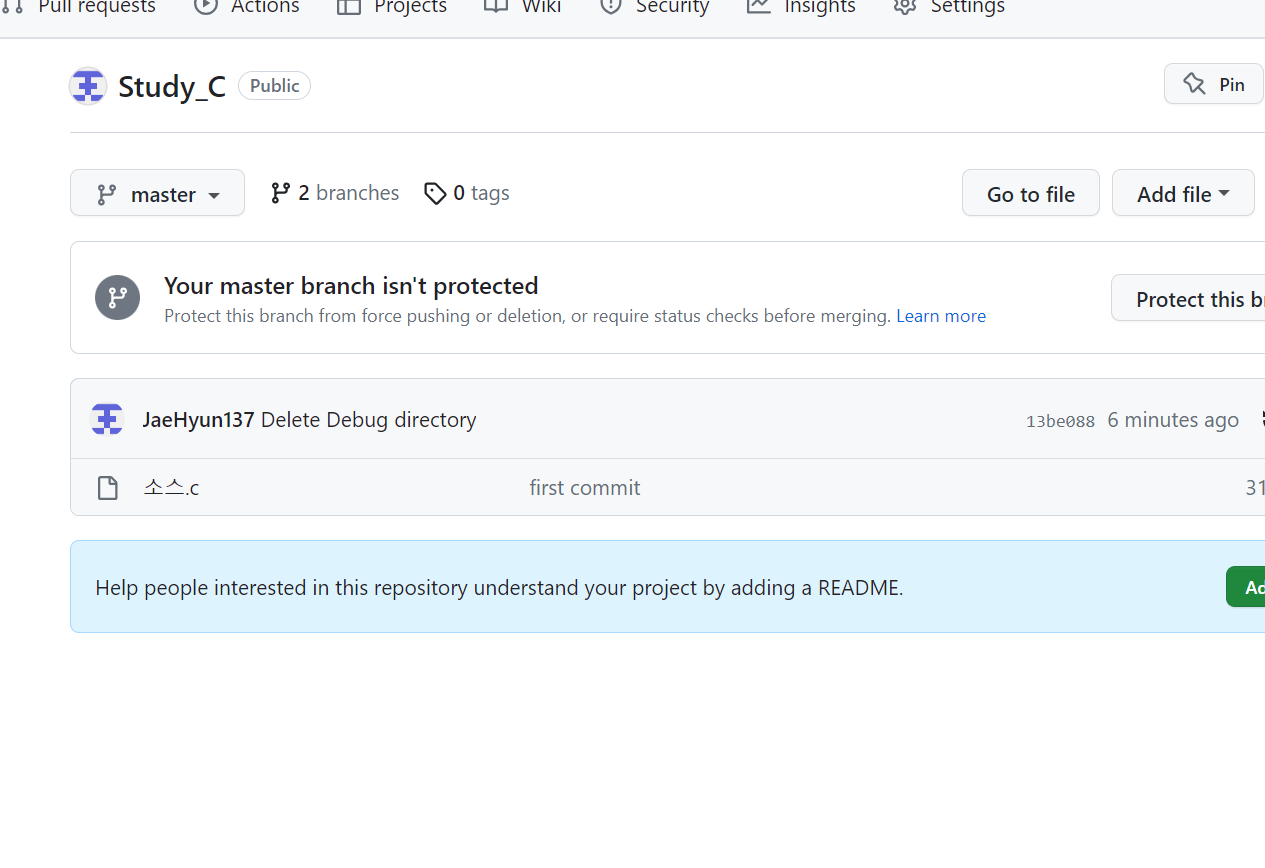View the 2 branches link
Image resolution: width=1265 pixels, height=868 pixels.
click(335, 193)
